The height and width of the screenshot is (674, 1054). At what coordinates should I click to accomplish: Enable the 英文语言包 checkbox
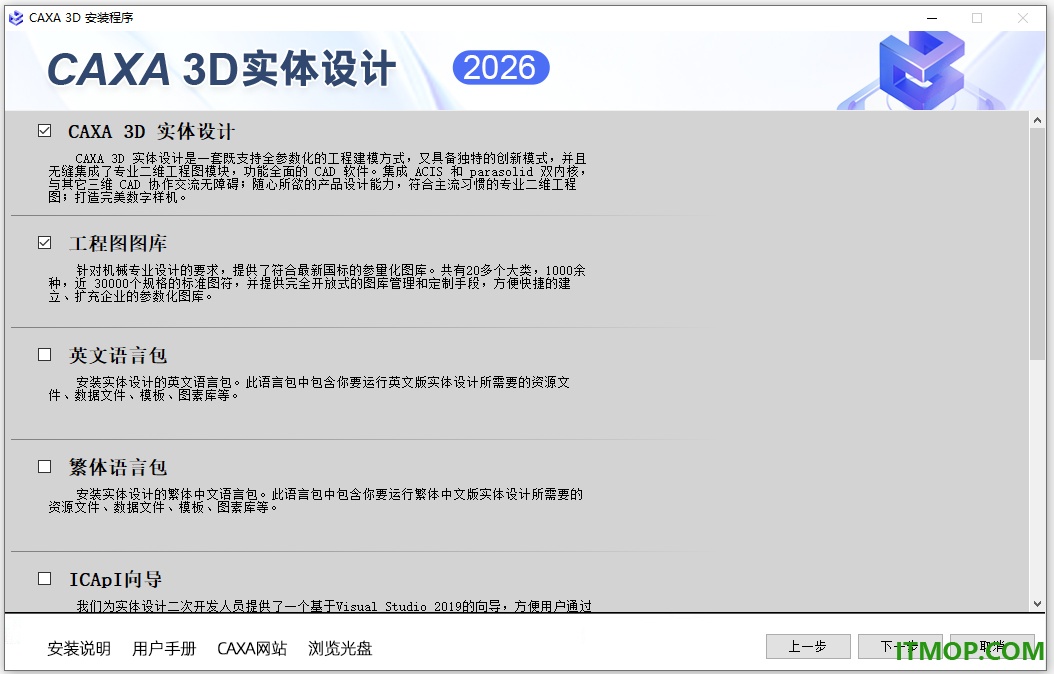(x=44, y=354)
